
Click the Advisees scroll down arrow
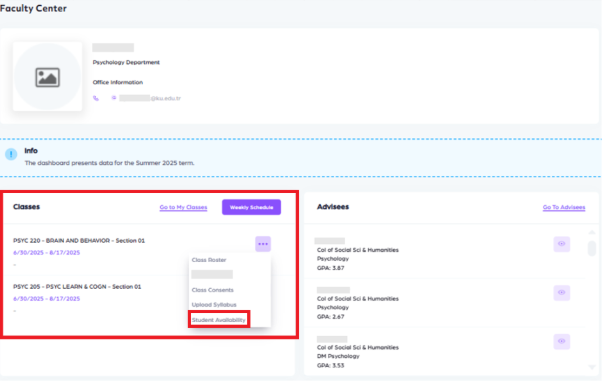click(592, 367)
